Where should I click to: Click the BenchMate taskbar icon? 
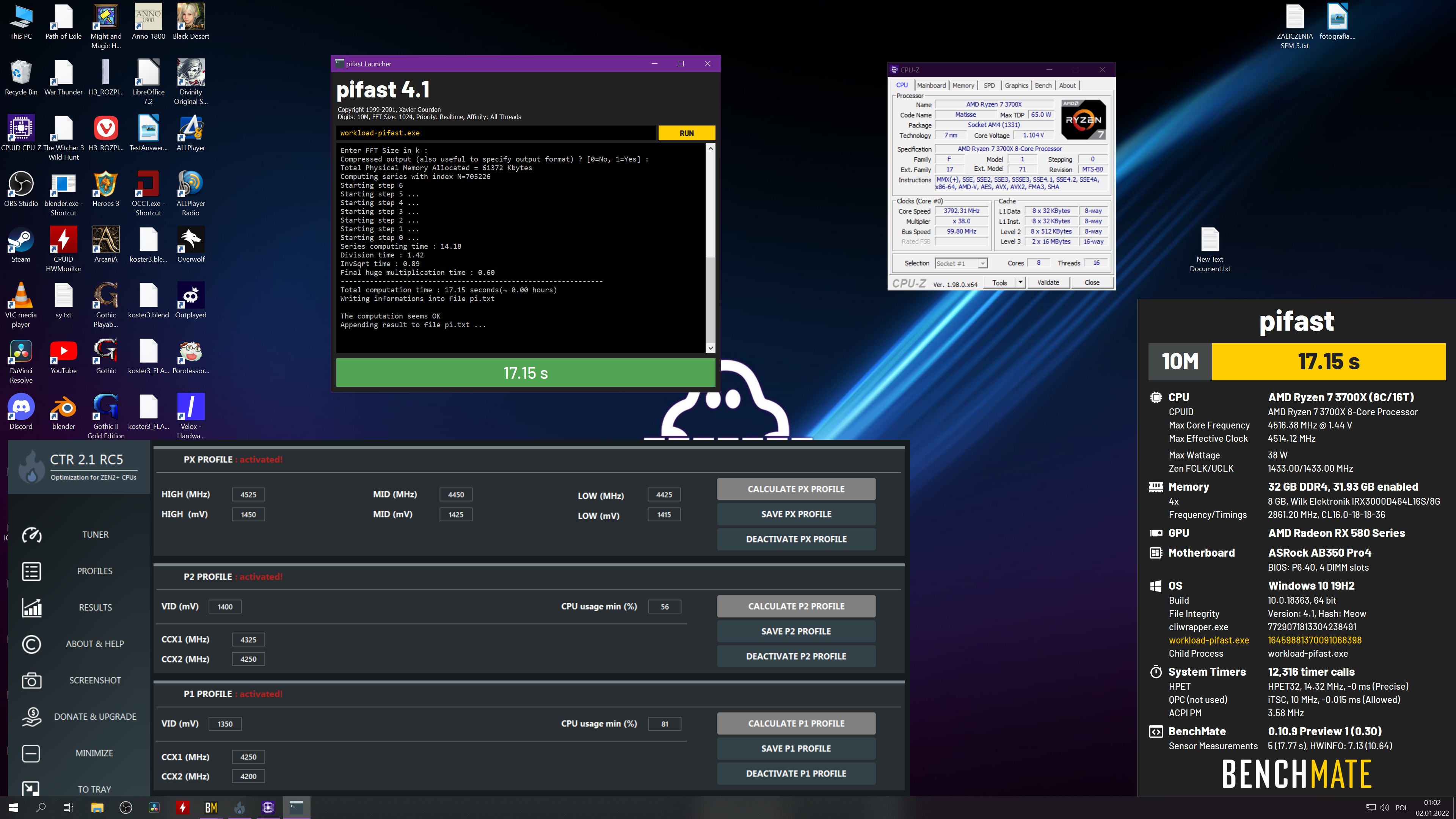(211, 808)
